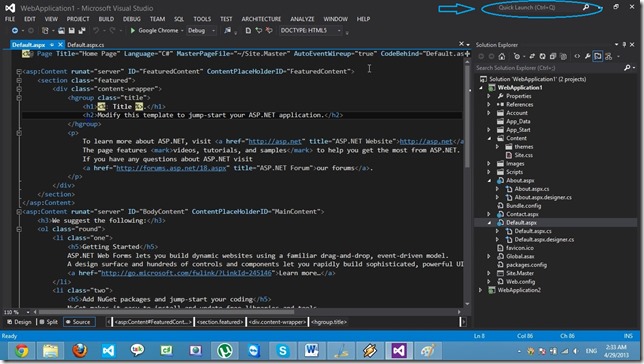The height and width of the screenshot is (364, 644).
Task: Click the Solution Explorer search magnifier icon
Action: point(627,68)
